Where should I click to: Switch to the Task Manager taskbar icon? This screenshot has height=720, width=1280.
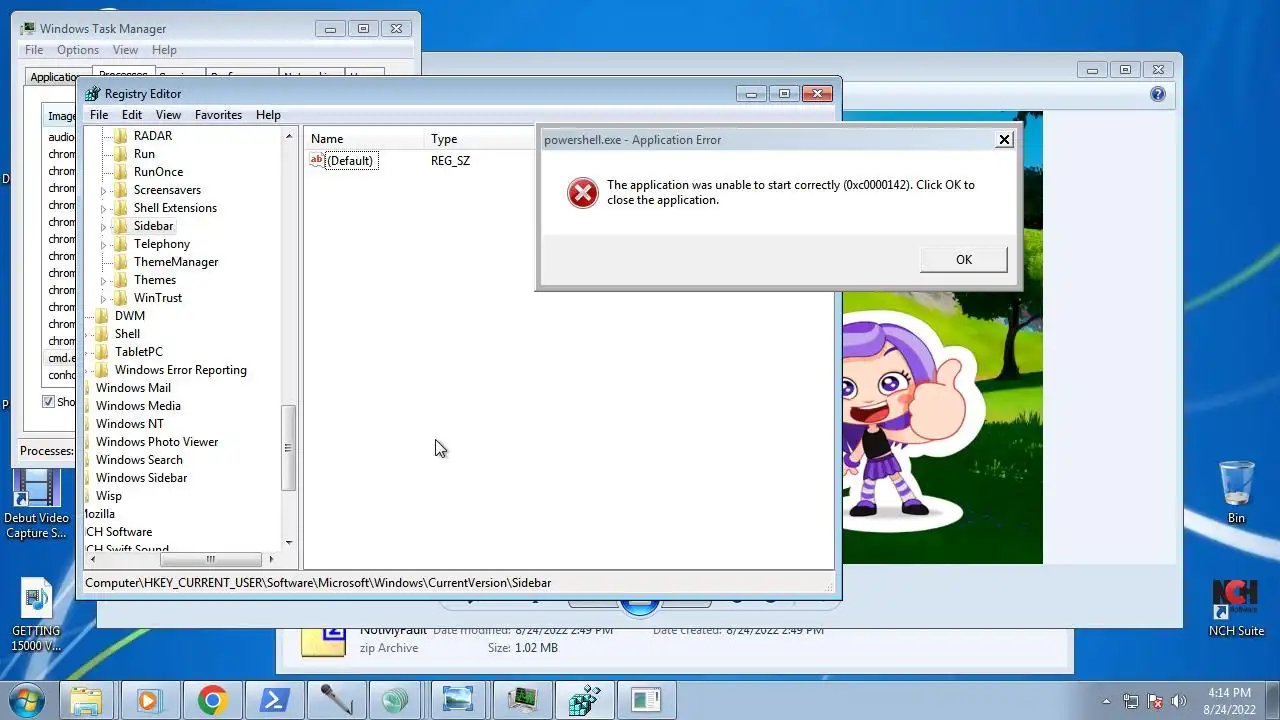coord(522,700)
